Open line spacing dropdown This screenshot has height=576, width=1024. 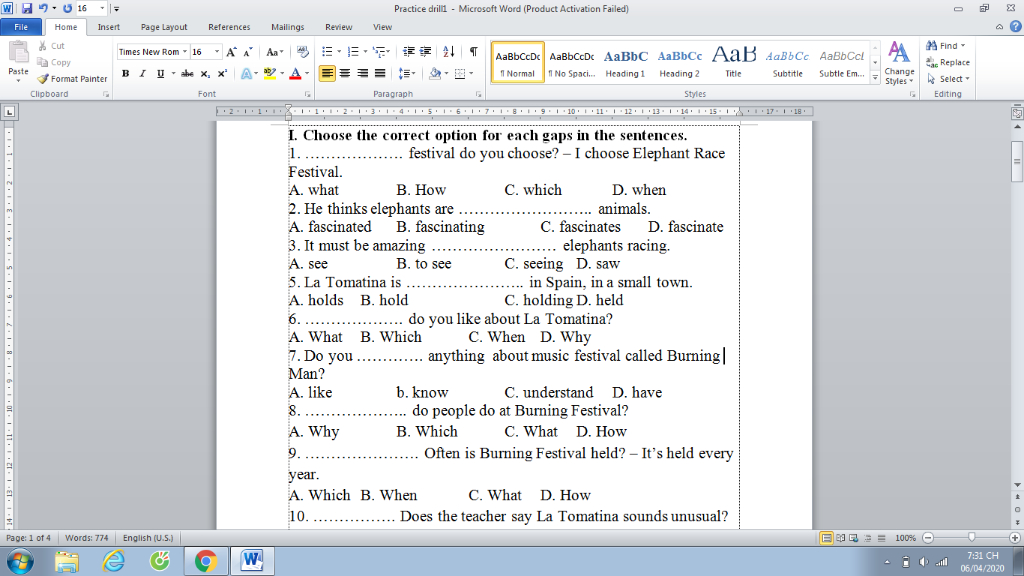pyautogui.click(x=407, y=74)
